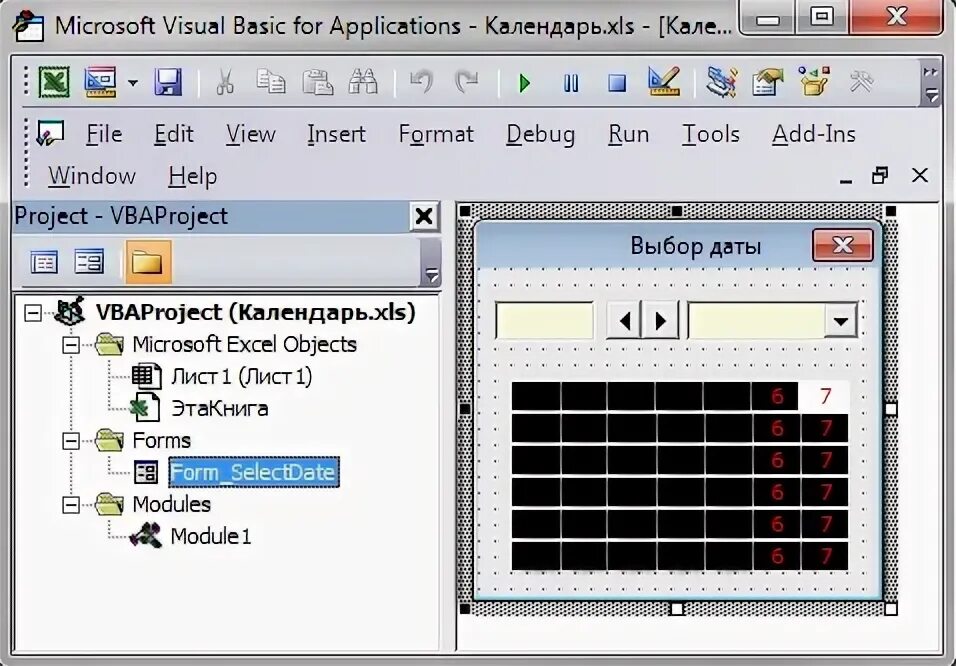Open the Tools menu

(x=711, y=134)
